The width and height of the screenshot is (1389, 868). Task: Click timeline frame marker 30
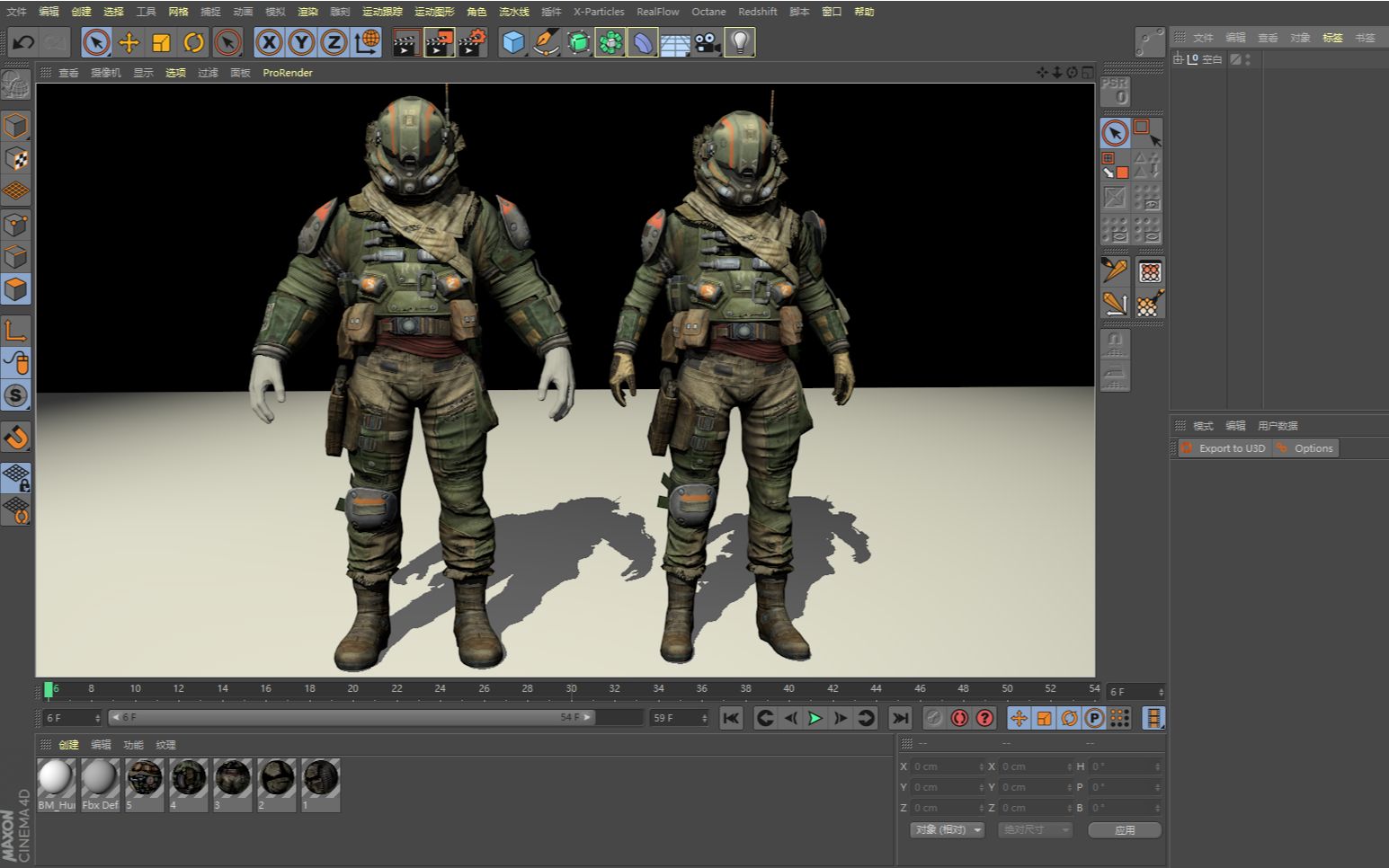571,689
